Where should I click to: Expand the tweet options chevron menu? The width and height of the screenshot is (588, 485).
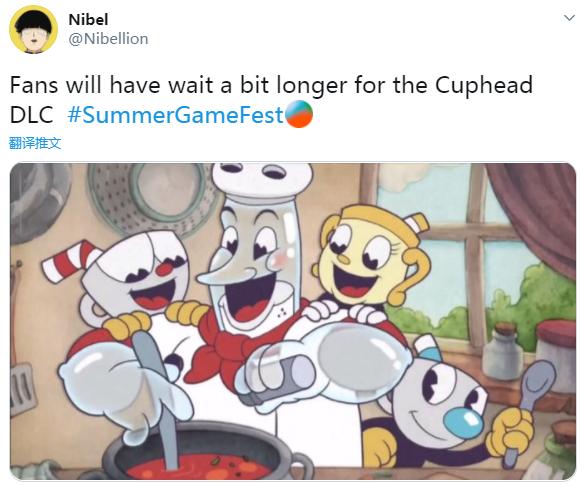click(569, 18)
